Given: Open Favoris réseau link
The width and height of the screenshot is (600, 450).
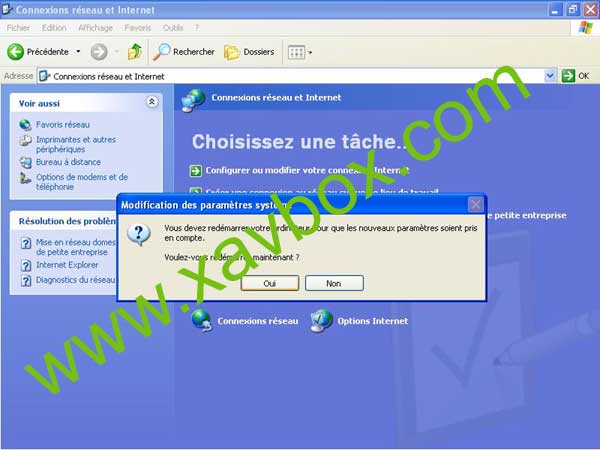Looking at the screenshot, I should (x=63, y=124).
